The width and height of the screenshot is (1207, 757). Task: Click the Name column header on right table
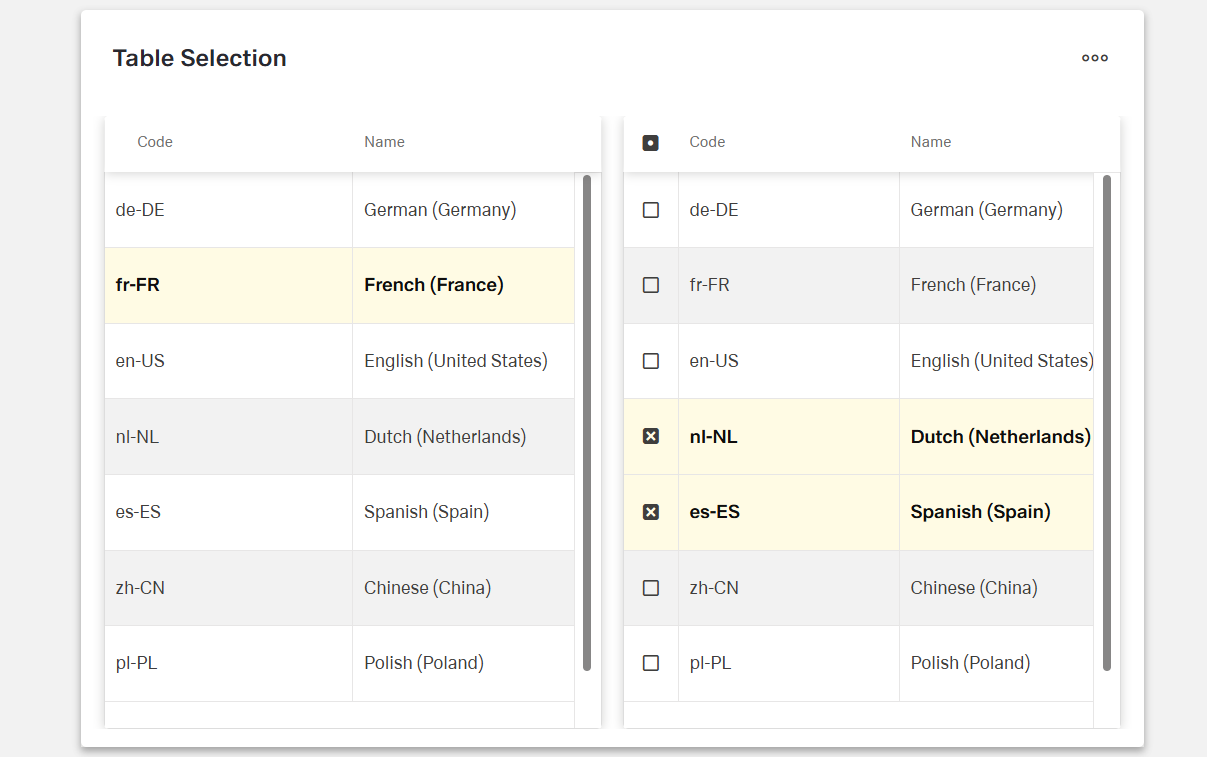pos(931,142)
